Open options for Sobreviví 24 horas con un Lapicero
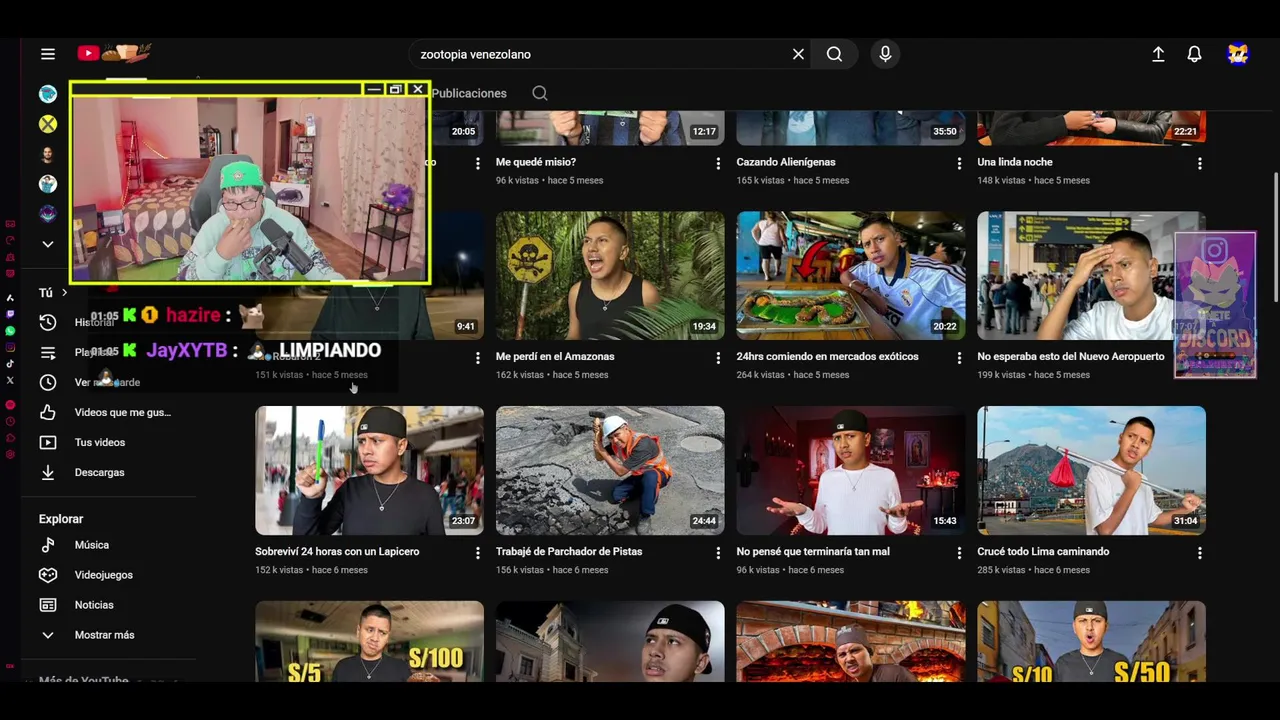 [x=477, y=553]
